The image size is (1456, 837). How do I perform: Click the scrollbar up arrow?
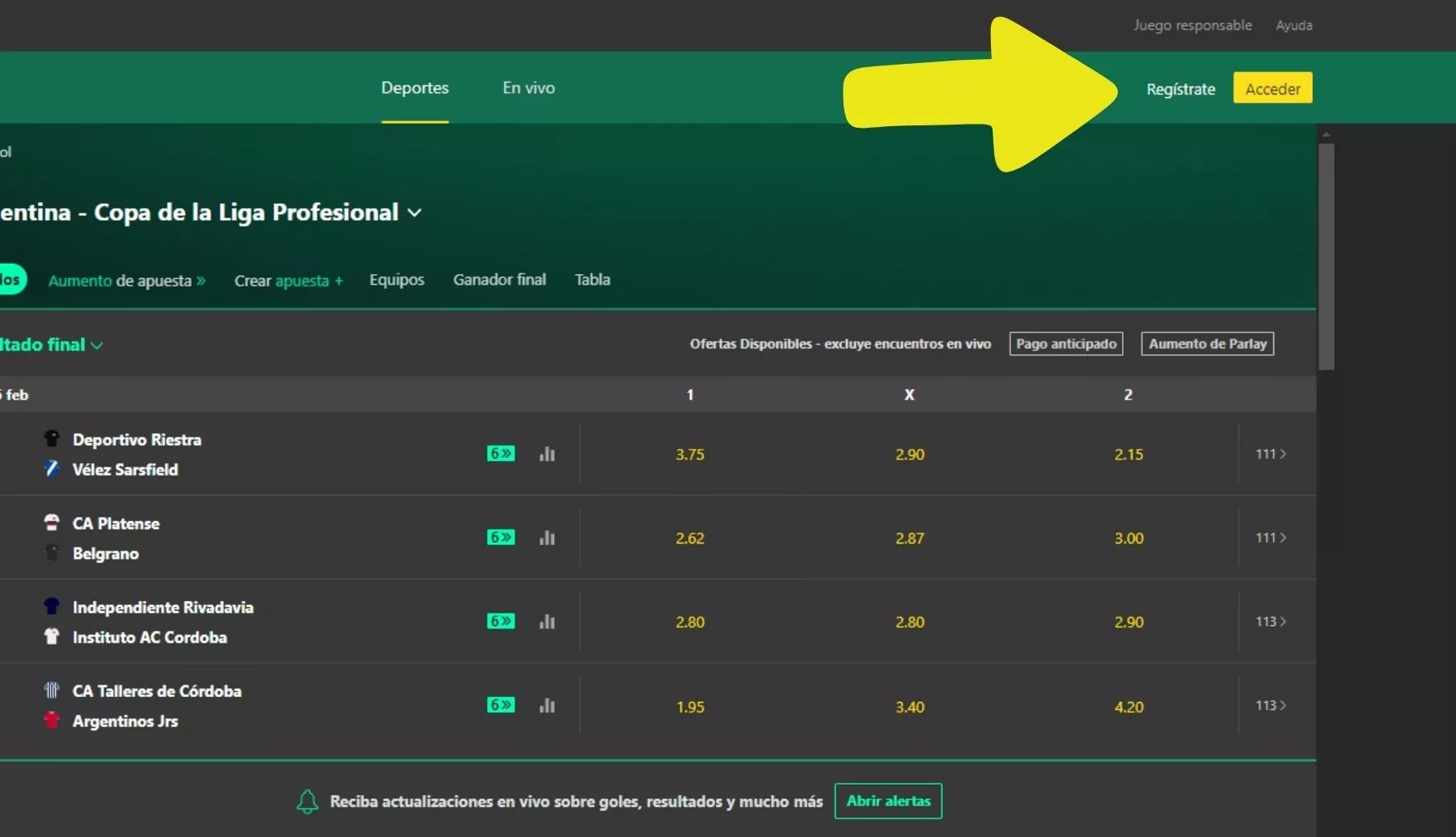pyautogui.click(x=1326, y=134)
